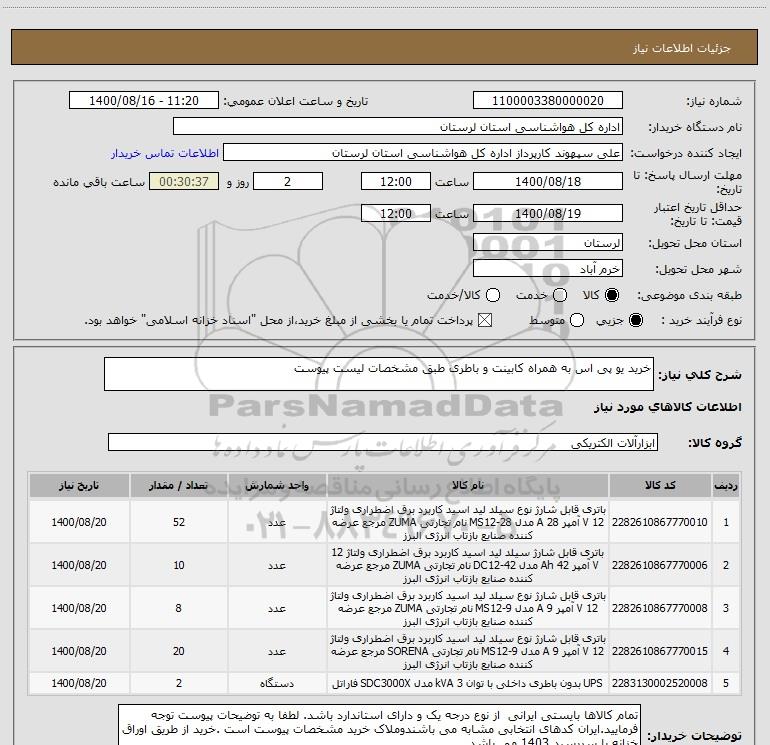Click product code 2283130002520008
Screen dimensions: 770x745
(x=660, y=683)
